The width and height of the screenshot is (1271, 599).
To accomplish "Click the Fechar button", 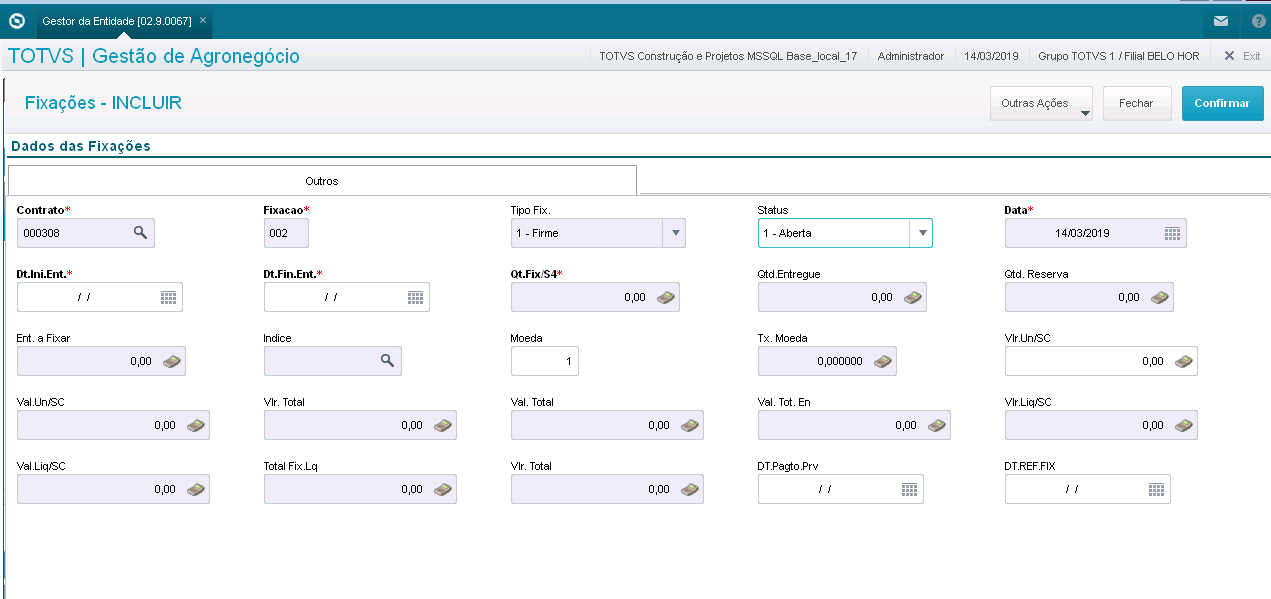I will (1136, 103).
